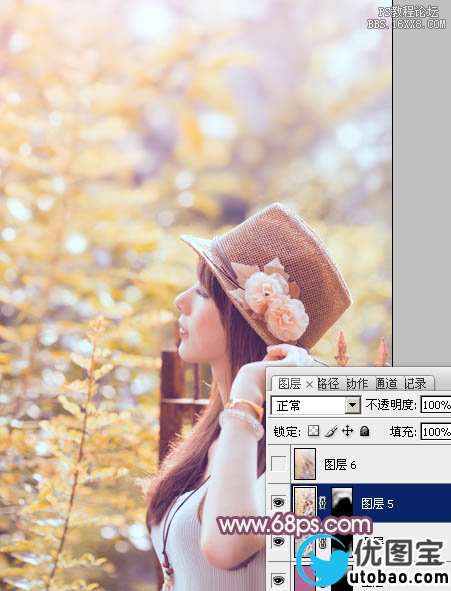The height and width of the screenshot is (591, 451).
Task: Toggle lock image pixels brush icon
Action: [330, 431]
